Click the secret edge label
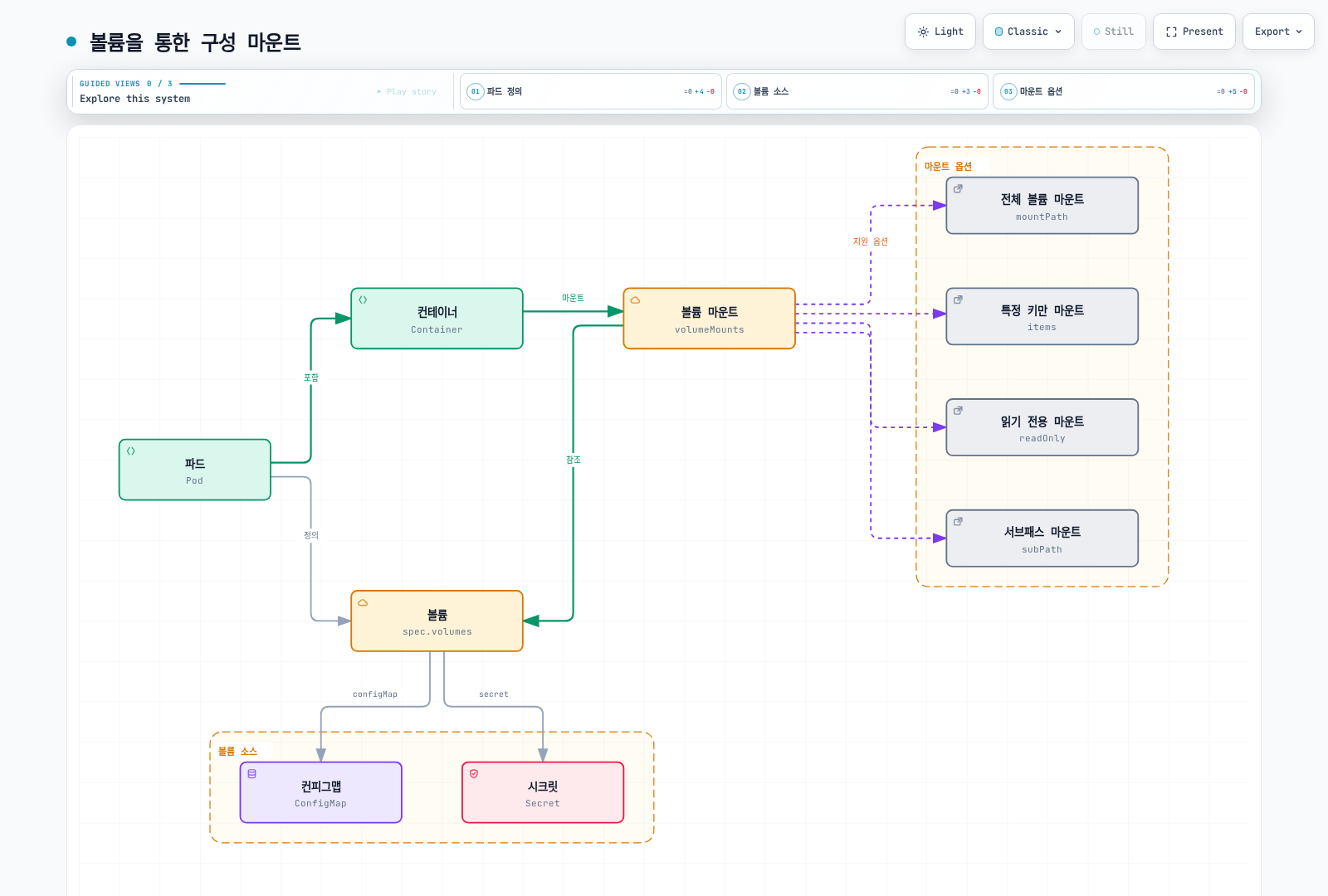The image size is (1328, 896). [494, 694]
